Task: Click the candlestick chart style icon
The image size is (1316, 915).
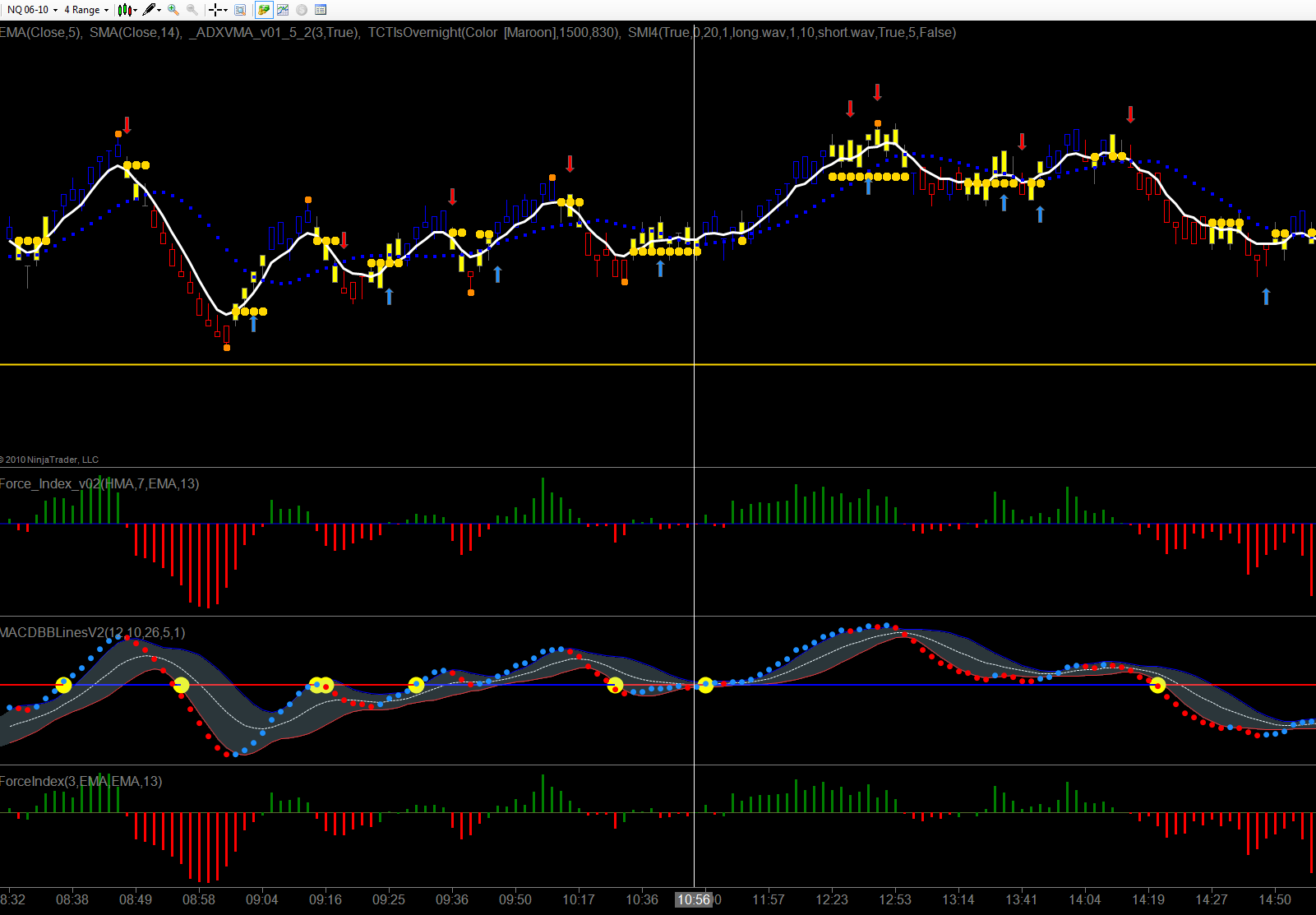Action: 124,10
